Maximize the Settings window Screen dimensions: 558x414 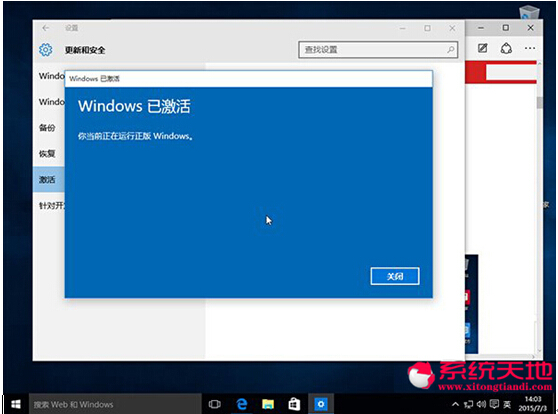[427, 28]
